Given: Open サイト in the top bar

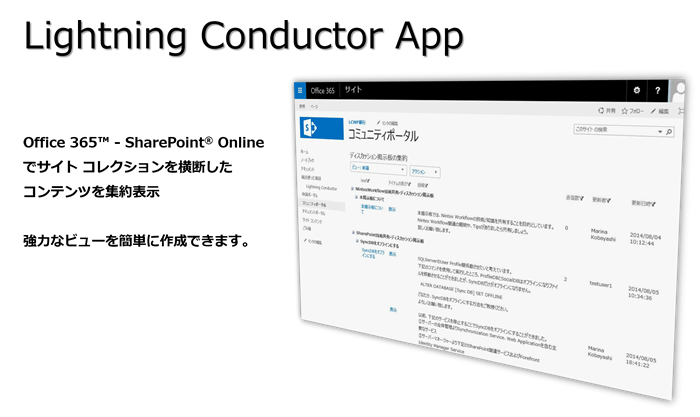Looking at the screenshot, I should click(x=352, y=90).
